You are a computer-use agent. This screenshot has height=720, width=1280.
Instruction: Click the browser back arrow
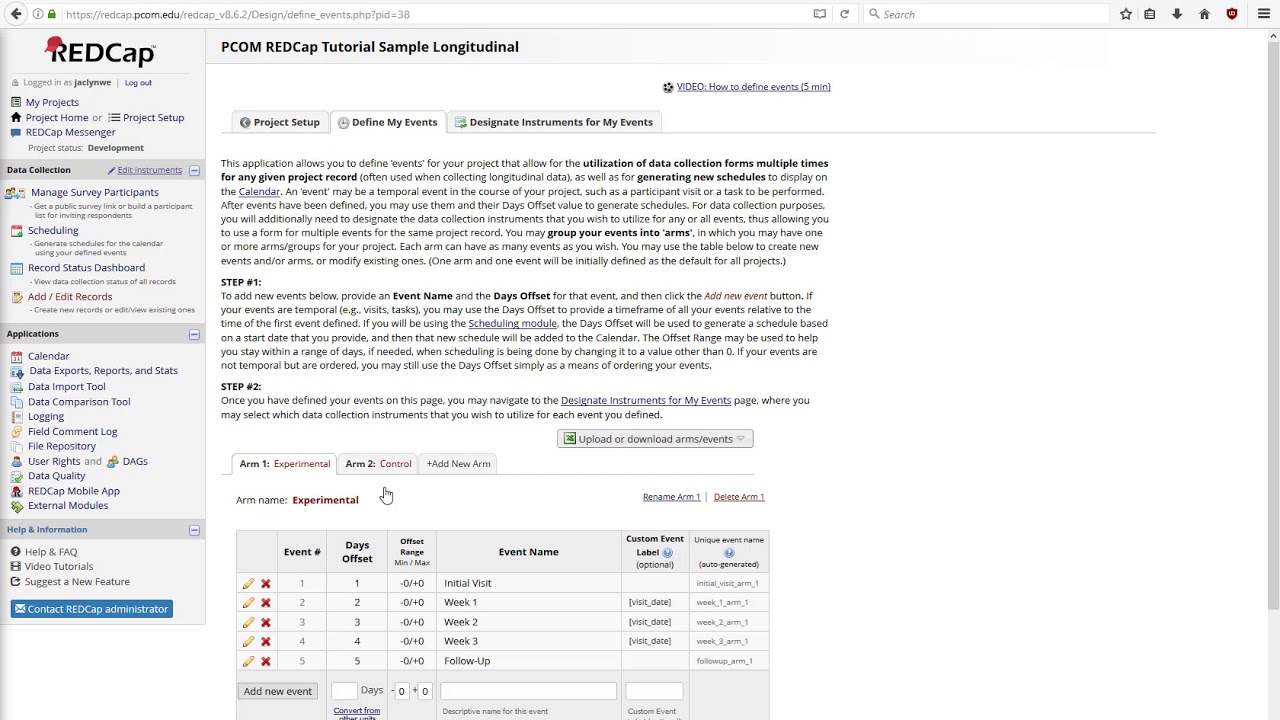(15, 14)
